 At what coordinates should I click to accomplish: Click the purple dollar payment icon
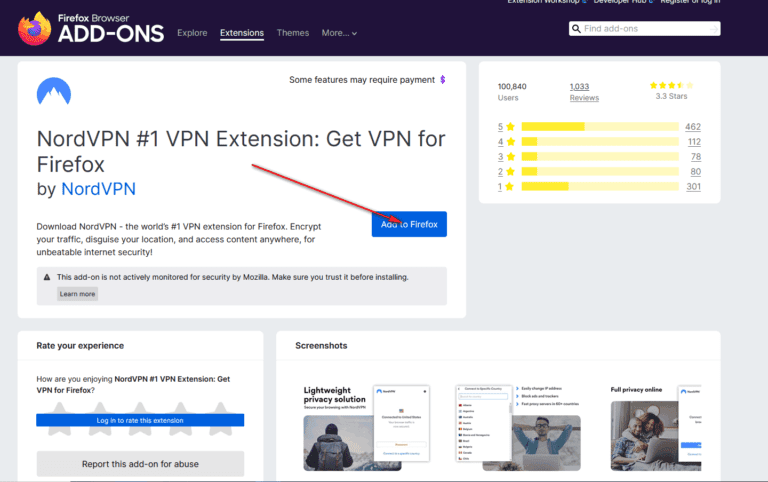[x=443, y=79]
